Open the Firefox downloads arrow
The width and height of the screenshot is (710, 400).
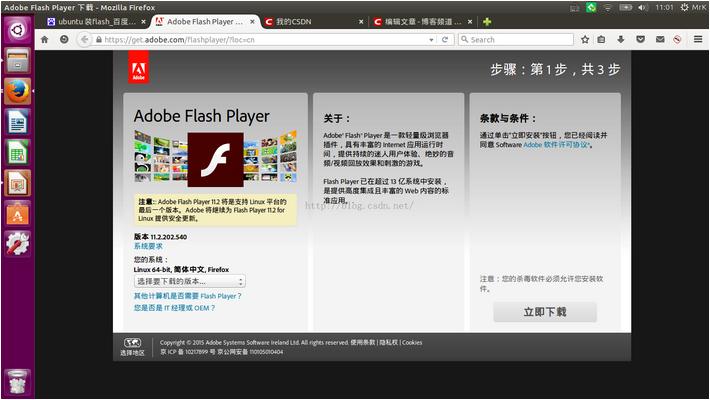[621, 39]
